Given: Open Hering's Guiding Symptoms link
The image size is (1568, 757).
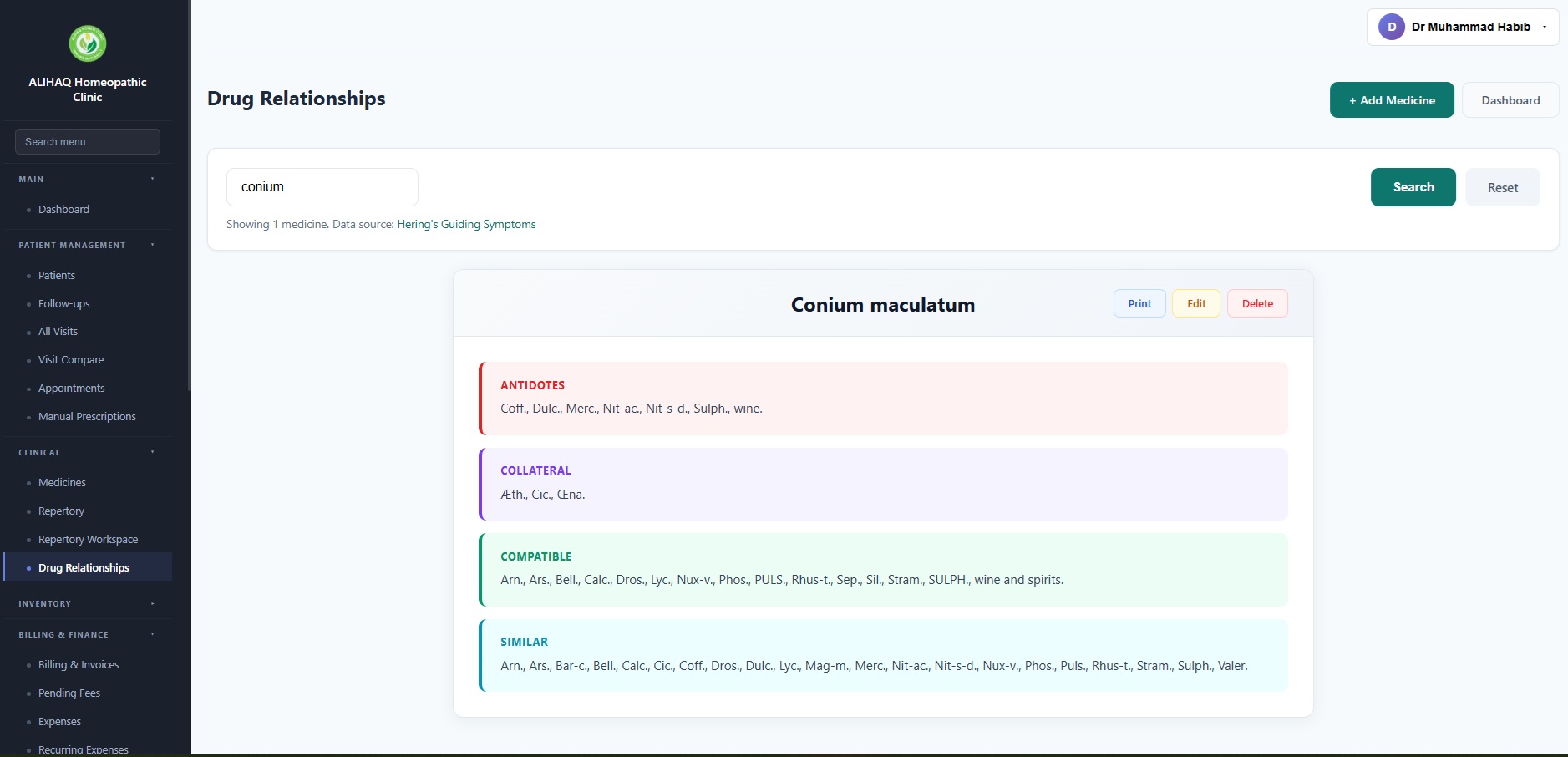Looking at the screenshot, I should click(x=466, y=224).
